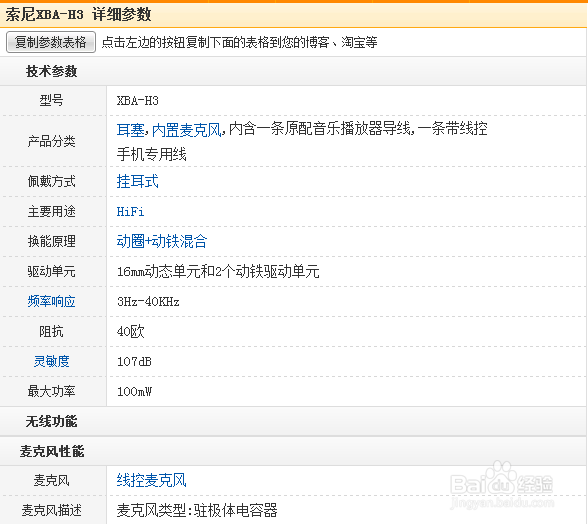
Task: Click the 复制参数表格 button
Action: (x=51, y=42)
